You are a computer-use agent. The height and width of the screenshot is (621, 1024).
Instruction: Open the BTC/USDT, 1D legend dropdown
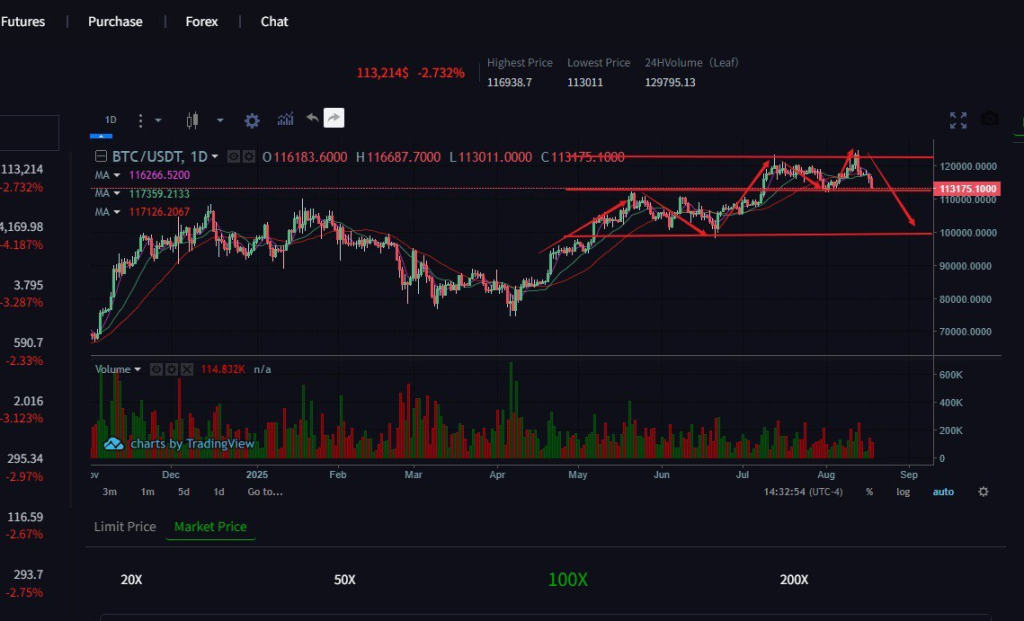point(215,157)
